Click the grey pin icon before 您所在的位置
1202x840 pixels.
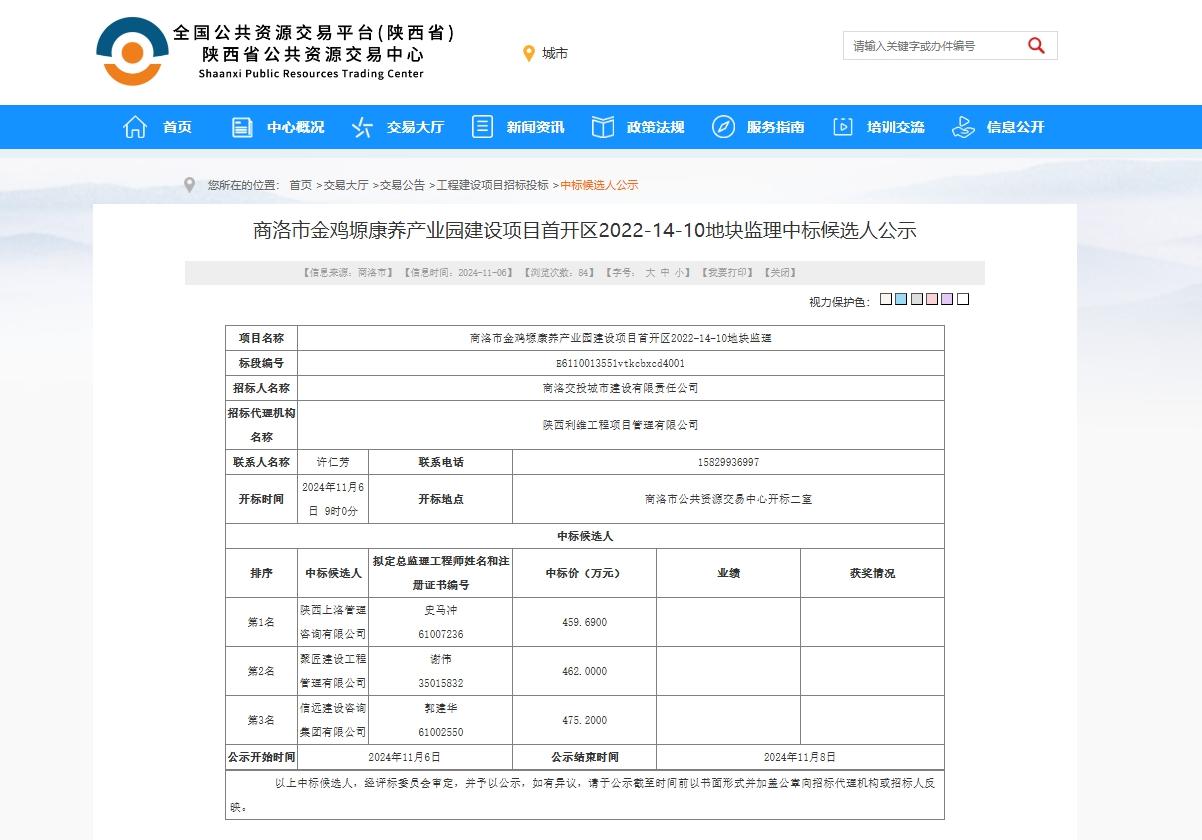coord(190,185)
